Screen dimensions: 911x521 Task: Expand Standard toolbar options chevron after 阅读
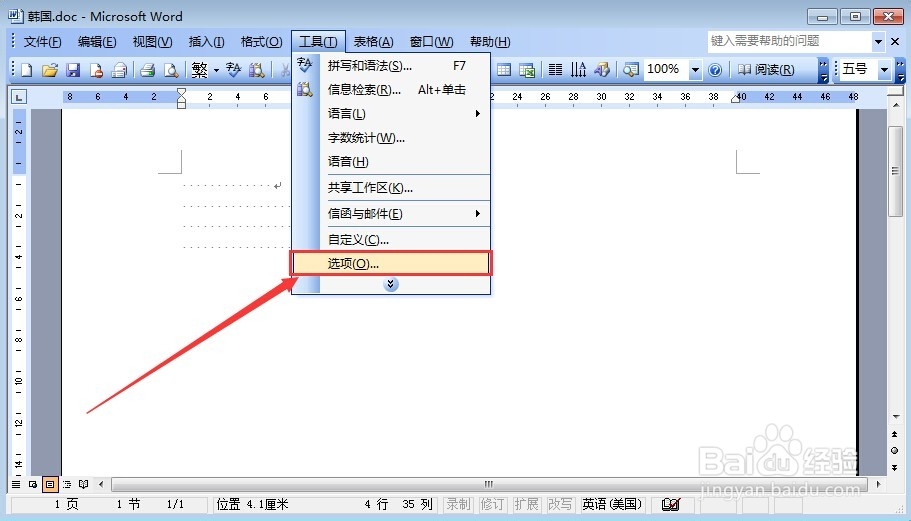coord(823,70)
